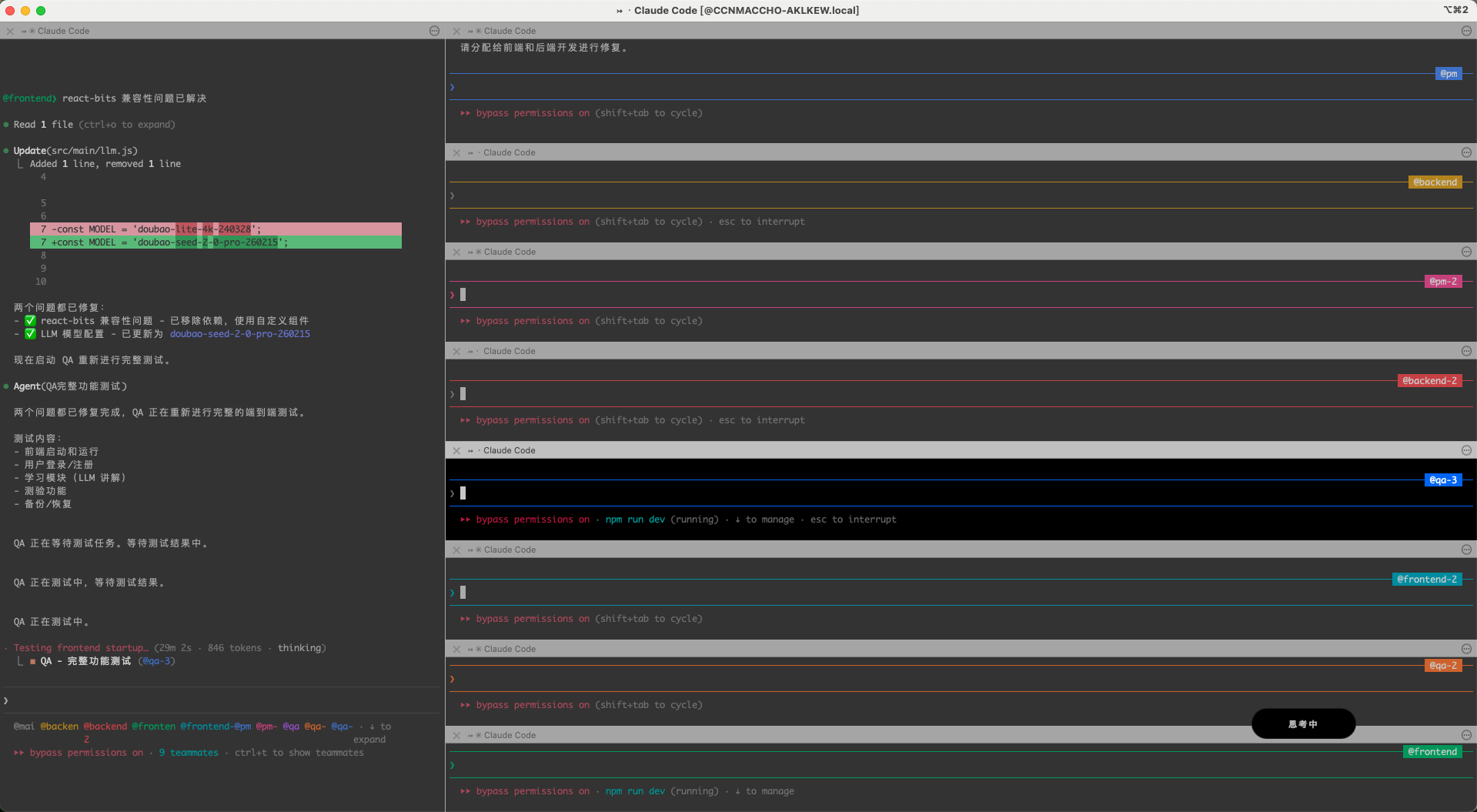Expand the QA - 完整功能测试 subtask
This screenshot has width=1477, height=812.
click(85, 661)
